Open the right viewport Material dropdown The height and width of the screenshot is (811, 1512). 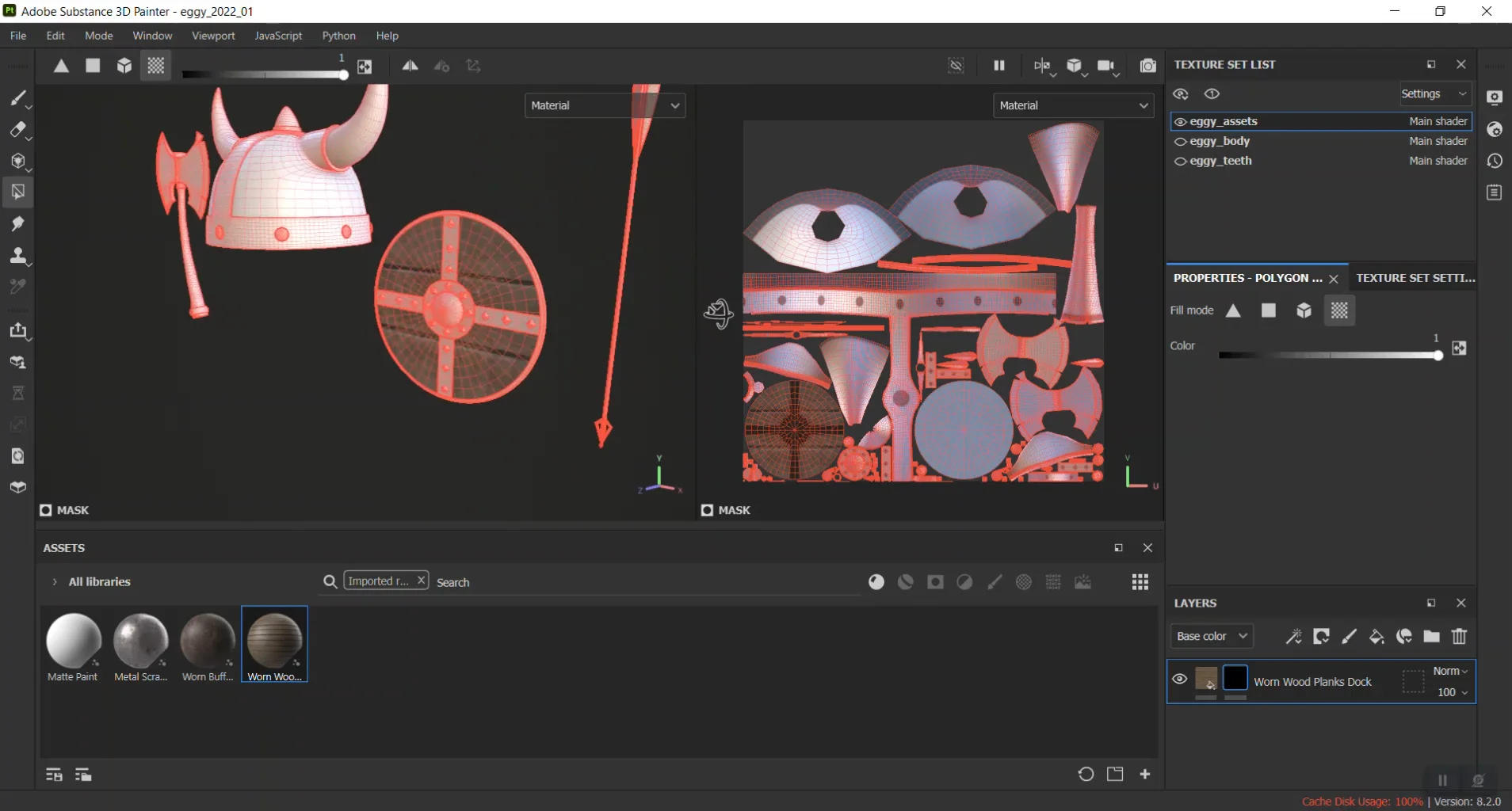(x=1073, y=105)
